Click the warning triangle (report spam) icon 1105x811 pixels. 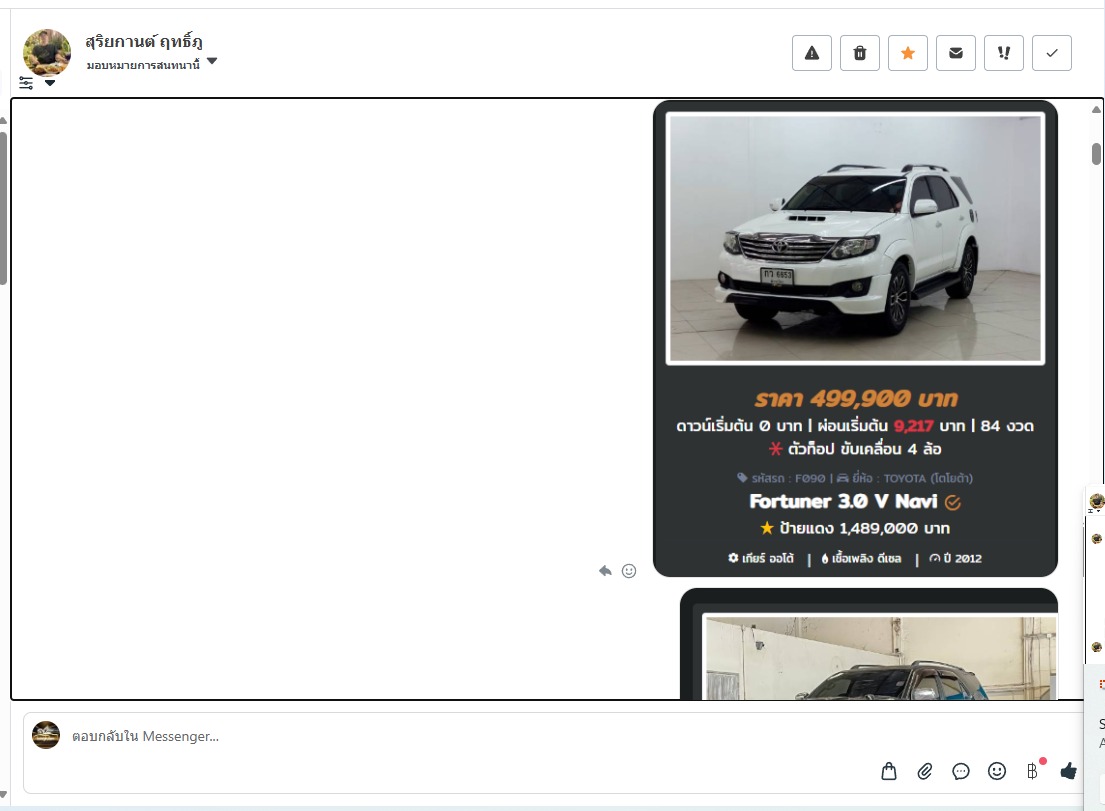[812, 53]
